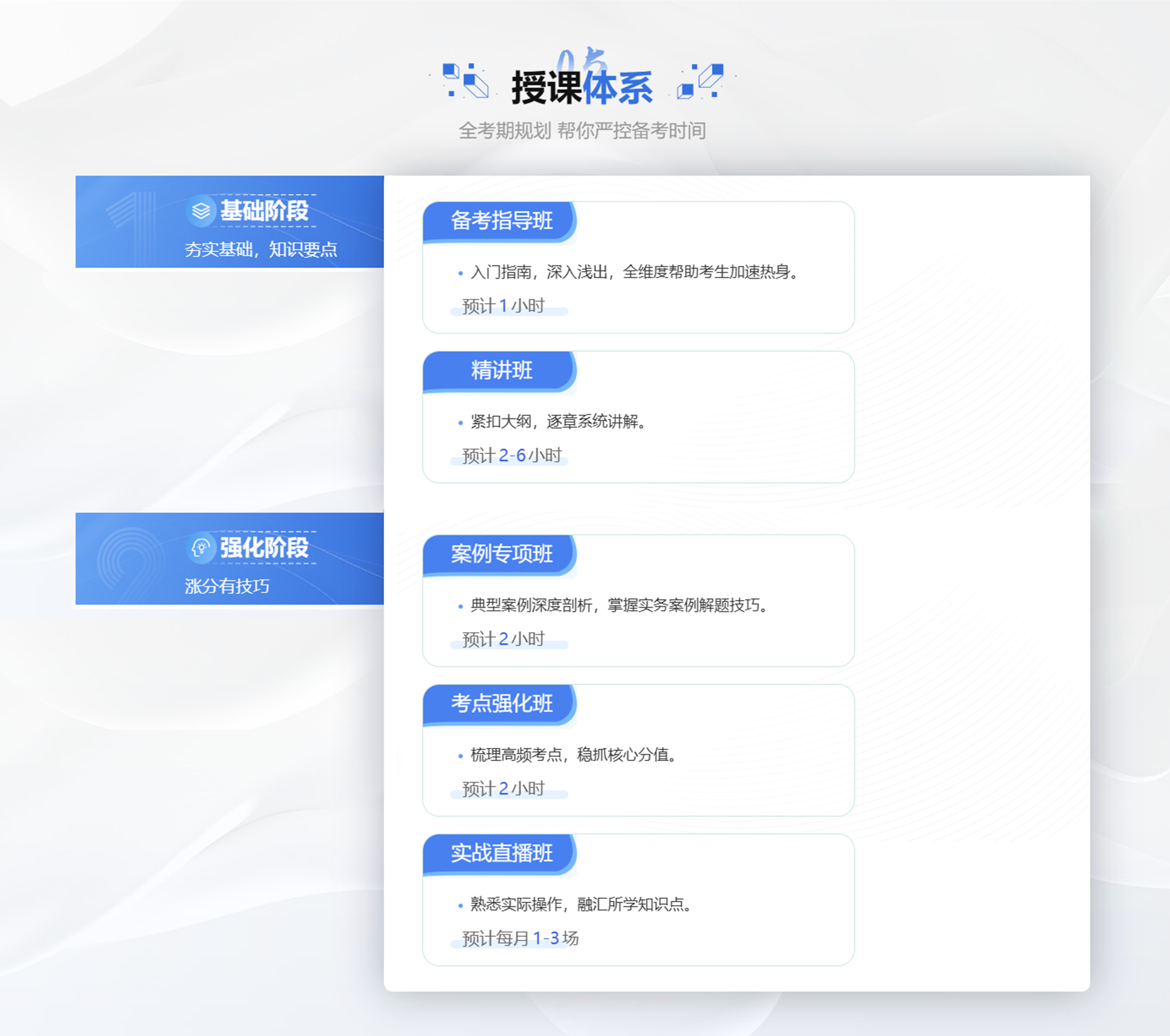Click schedule 预计每月1-3场
1170x1036 pixels.
click(520, 939)
